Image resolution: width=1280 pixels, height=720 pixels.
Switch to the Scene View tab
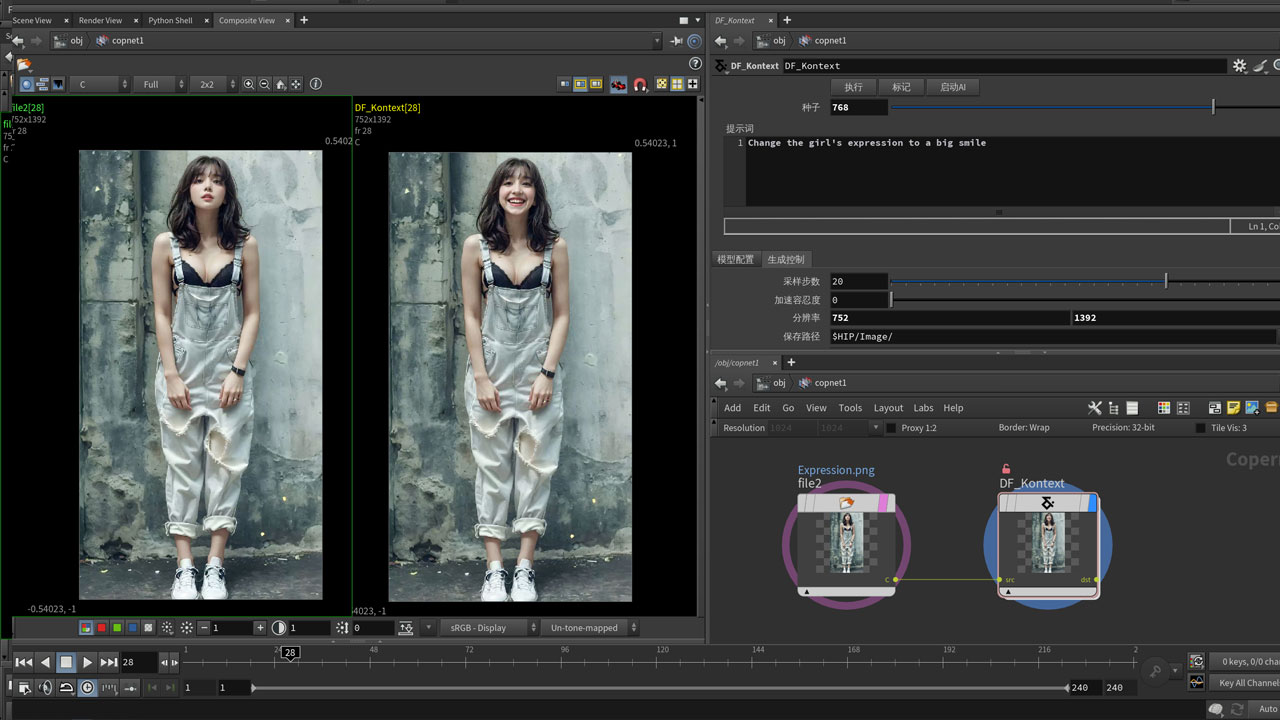click(x=32, y=20)
